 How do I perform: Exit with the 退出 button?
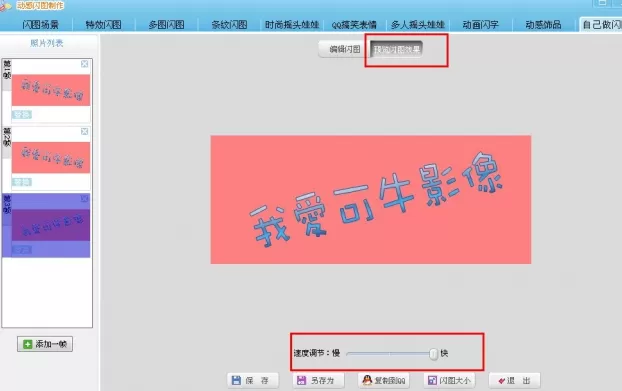coord(514,381)
